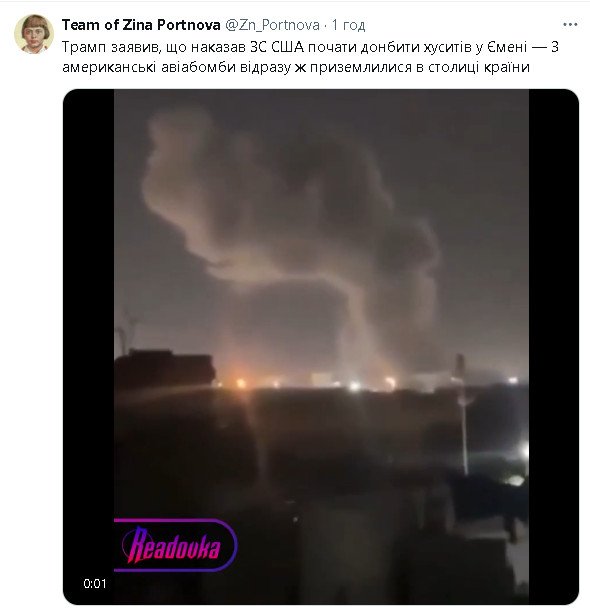Click the bright white light at video's right edge
The image size is (590, 611).
click(x=524, y=451)
